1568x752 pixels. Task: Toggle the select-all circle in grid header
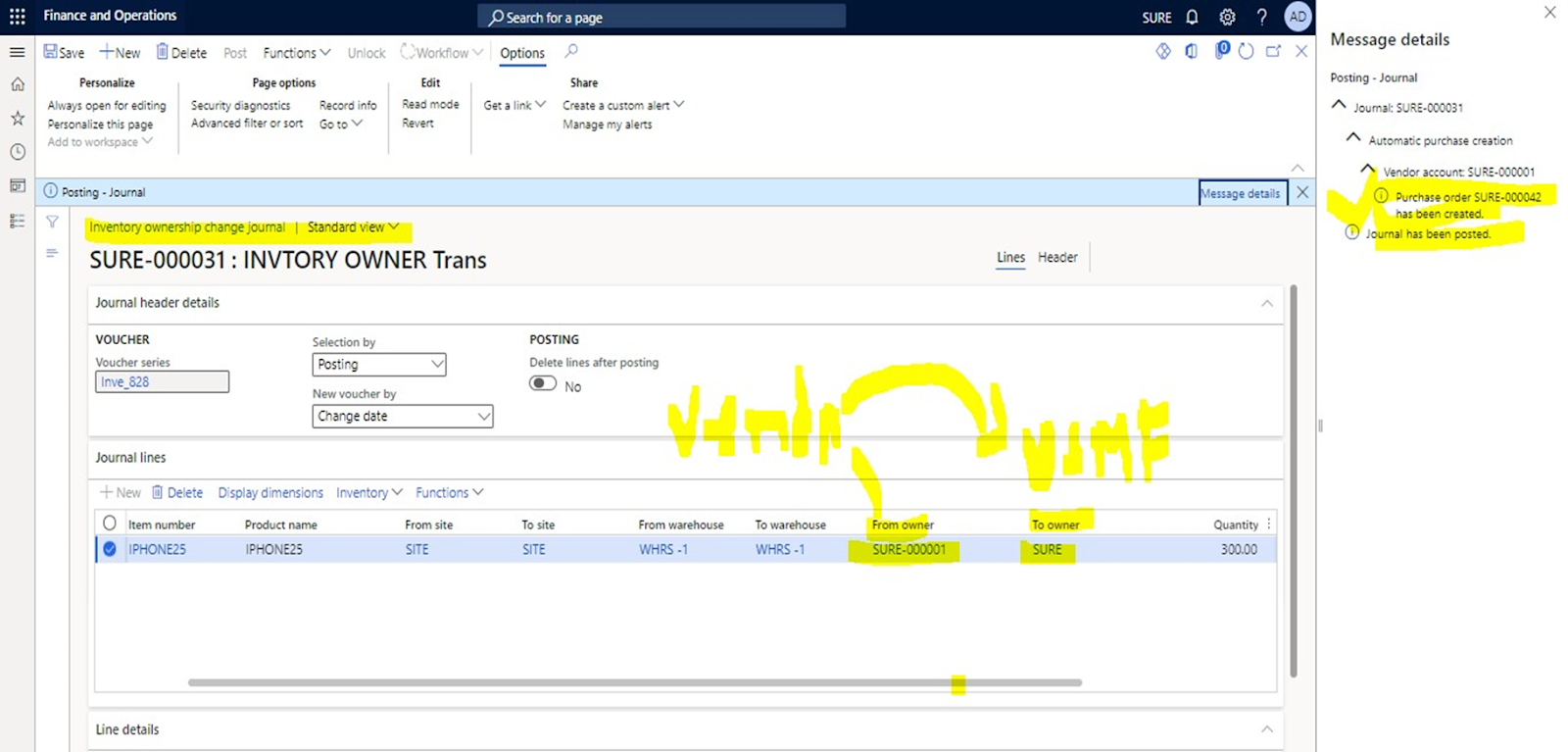[x=110, y=523]
